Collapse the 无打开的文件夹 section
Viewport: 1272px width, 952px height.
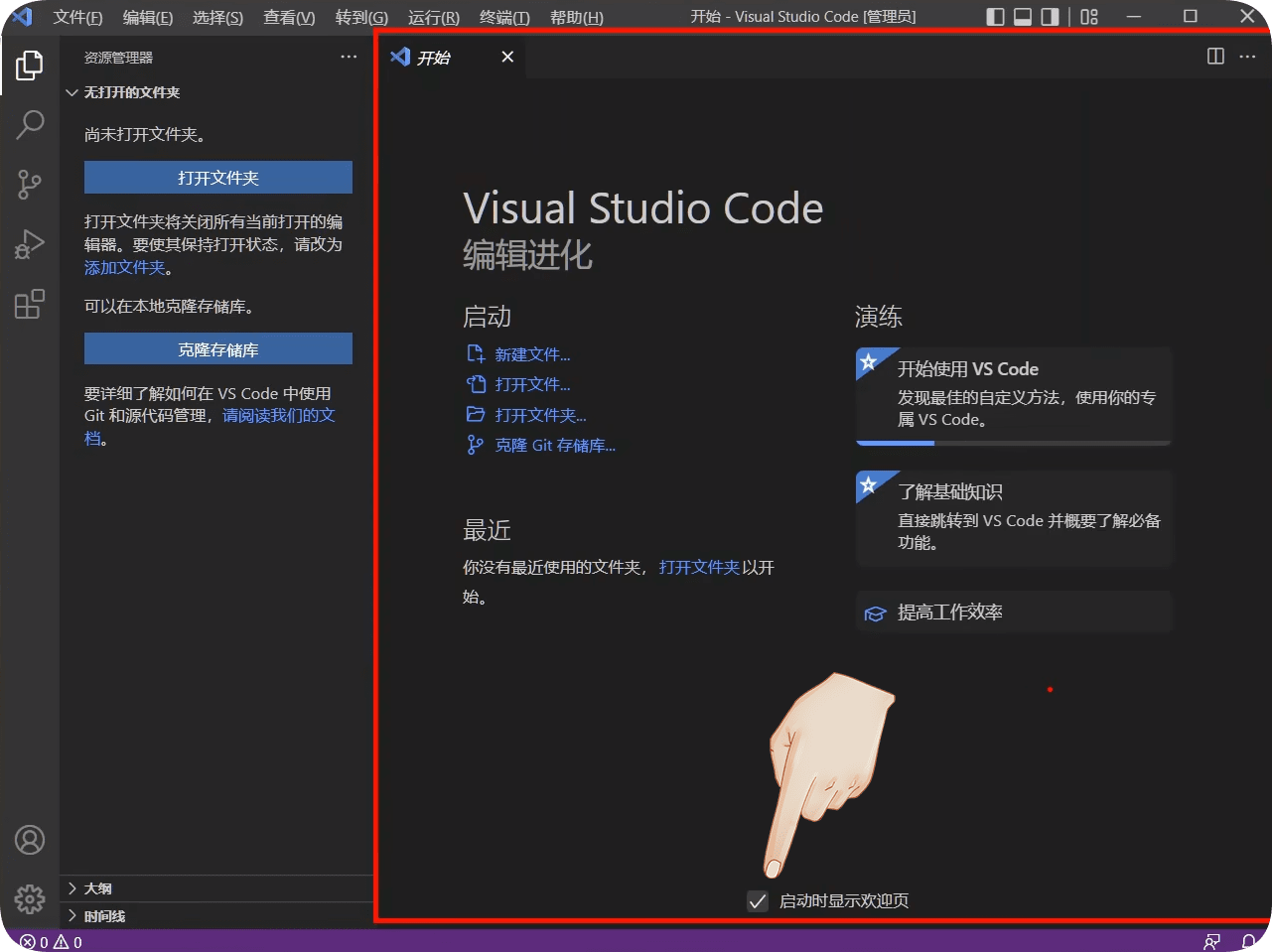[131, 92]
